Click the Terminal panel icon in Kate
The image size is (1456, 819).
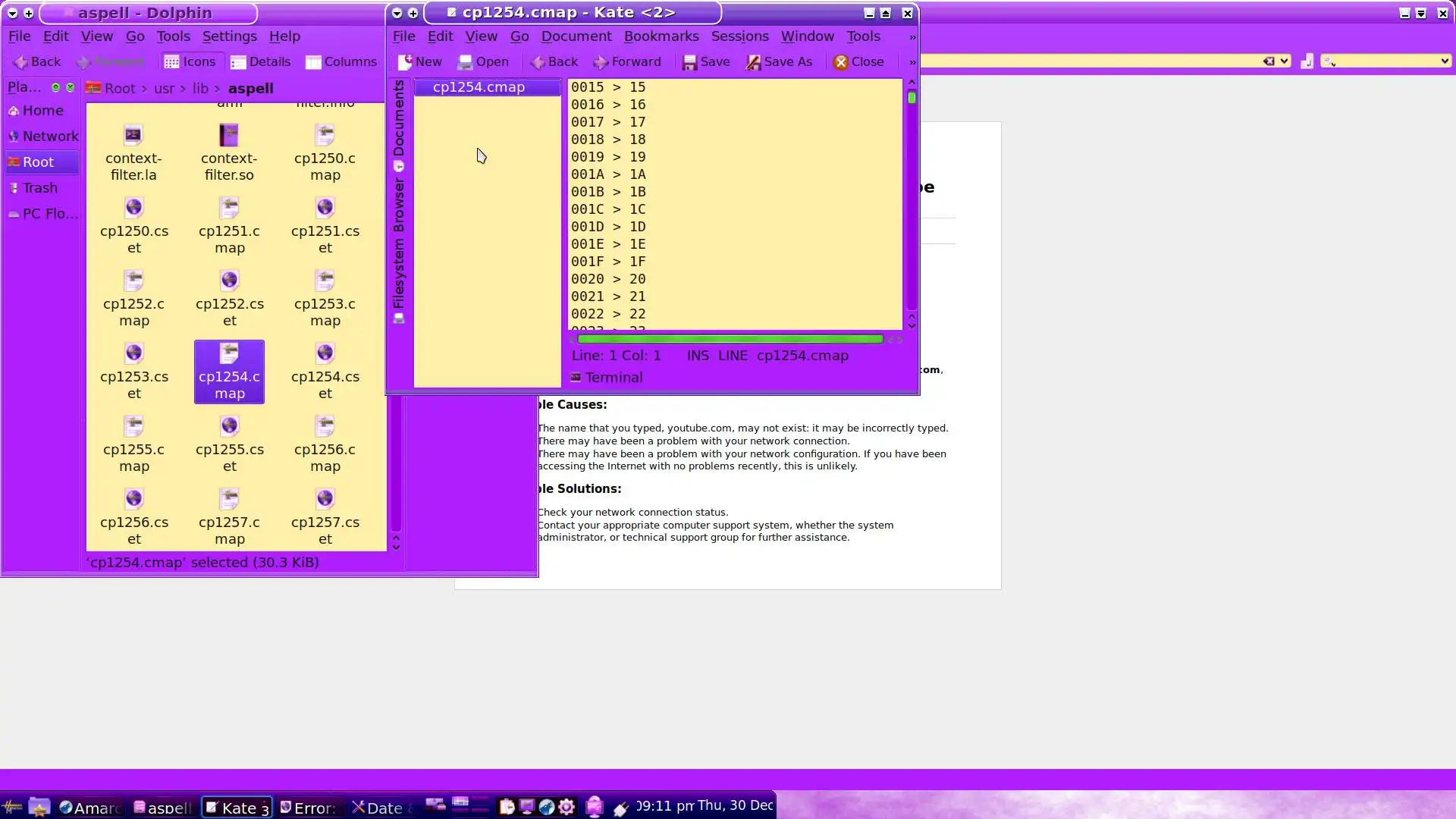(x=576, y=378)
